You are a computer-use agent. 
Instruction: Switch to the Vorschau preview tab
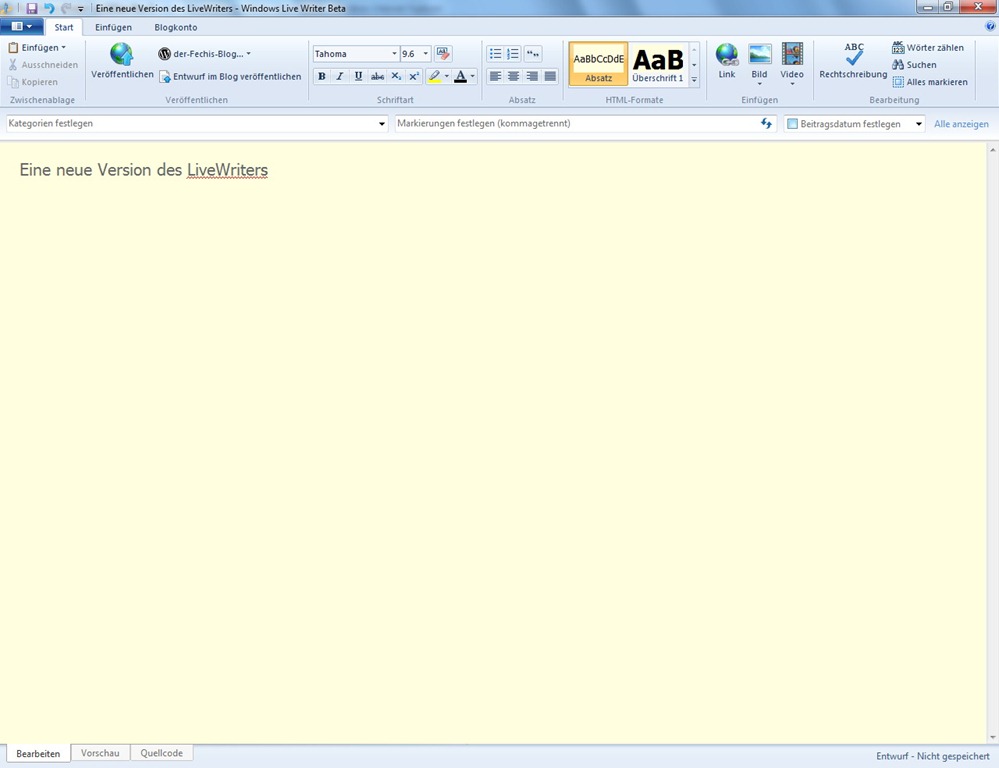tap(100, 753)
